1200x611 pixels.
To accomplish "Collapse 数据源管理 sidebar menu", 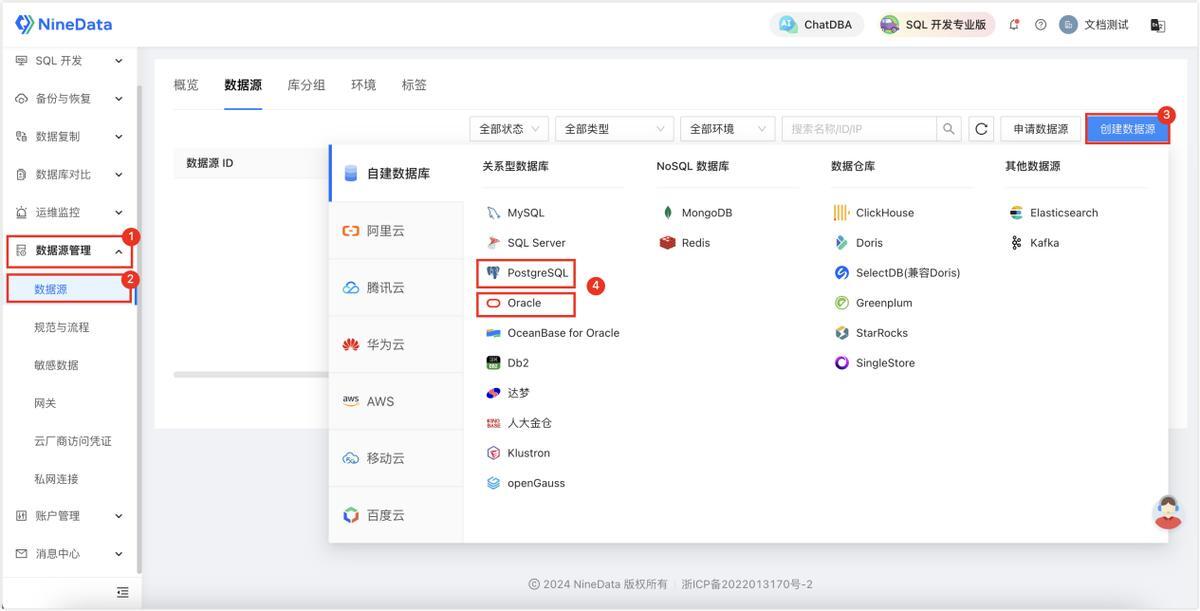I will click(x=69, y=251).
